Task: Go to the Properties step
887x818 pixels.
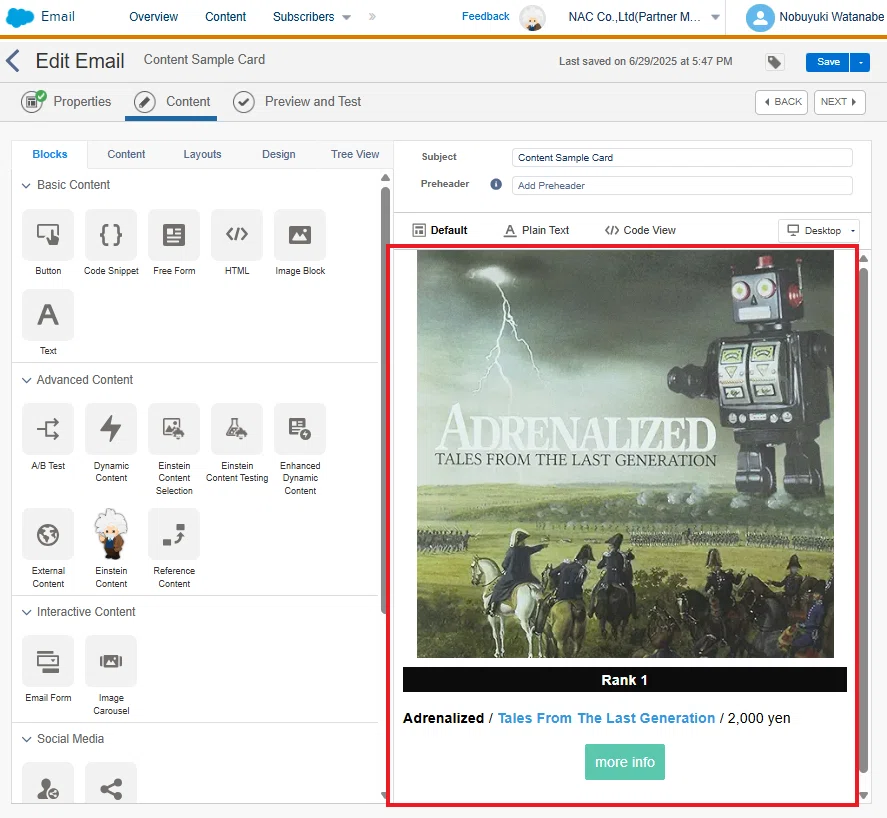Action: [x=66, y=102]
